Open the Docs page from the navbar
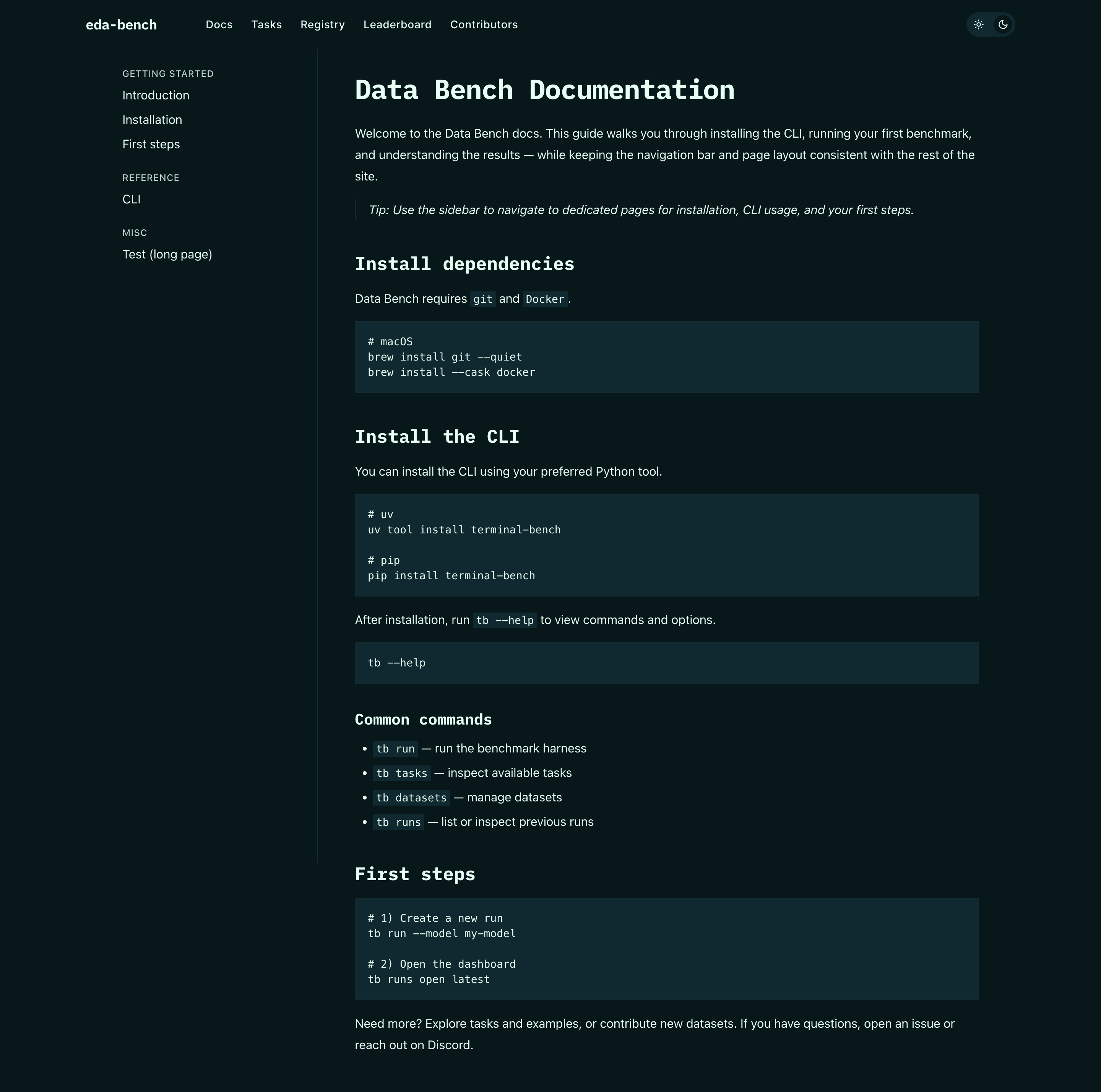Image resolution: width=1101 pixels, height=1092 pixels. tap(219, 24)
